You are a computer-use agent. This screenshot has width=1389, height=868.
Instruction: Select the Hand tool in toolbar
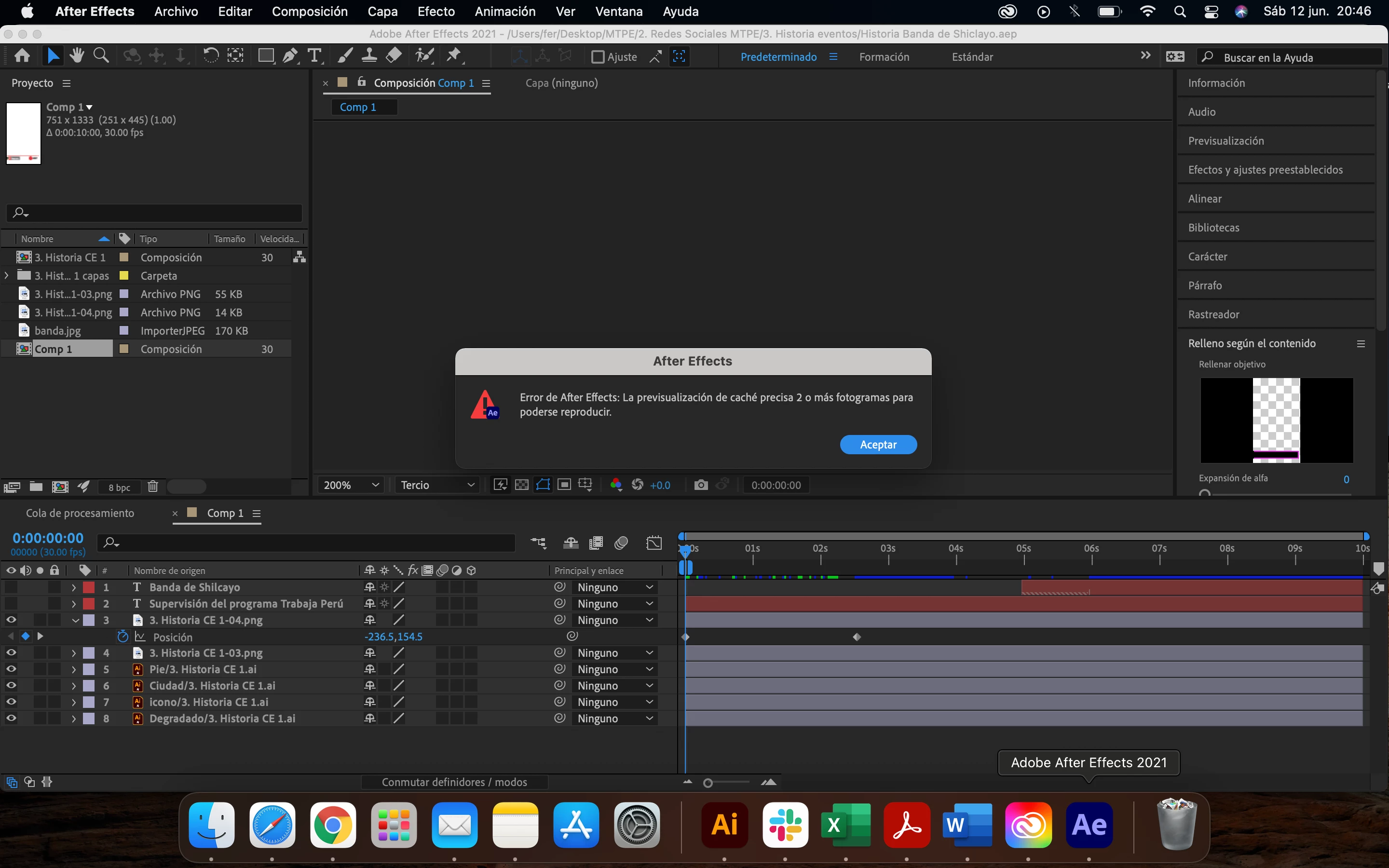coord(76,55)
